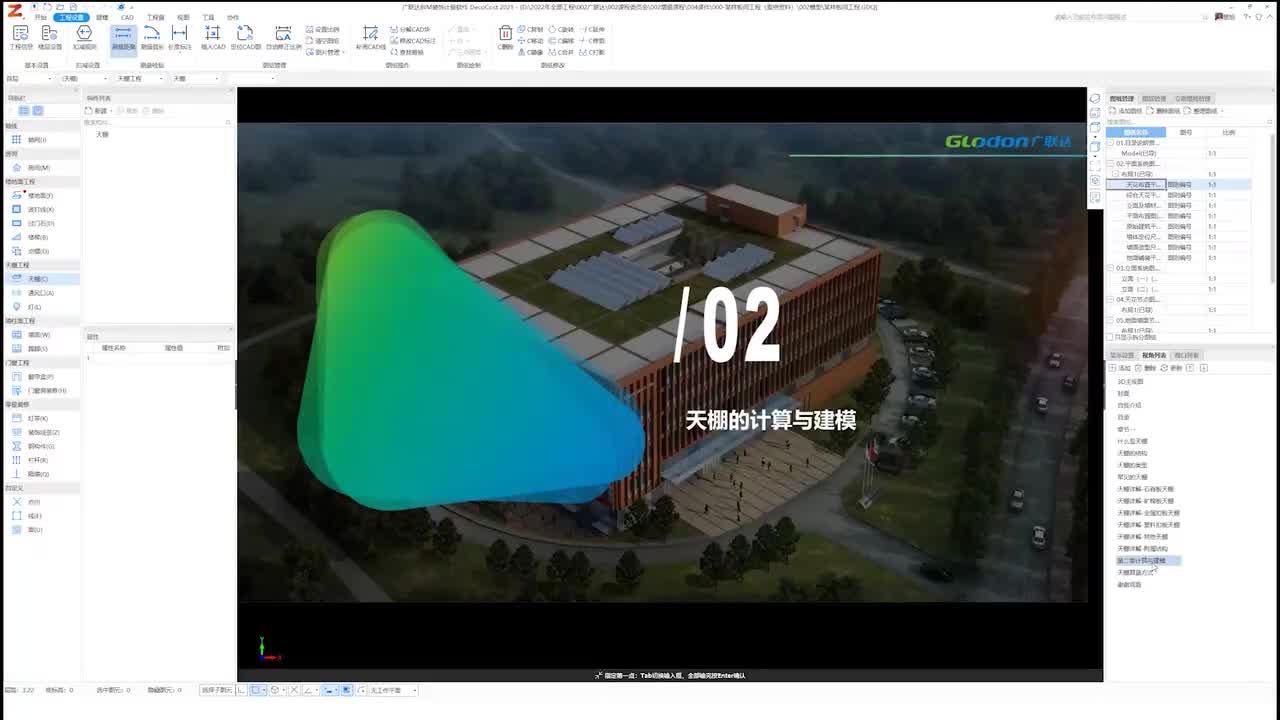1280x720 pixels.
Task: Open the 图纸管理 panel tab
Action: [x=1122, y=99]
